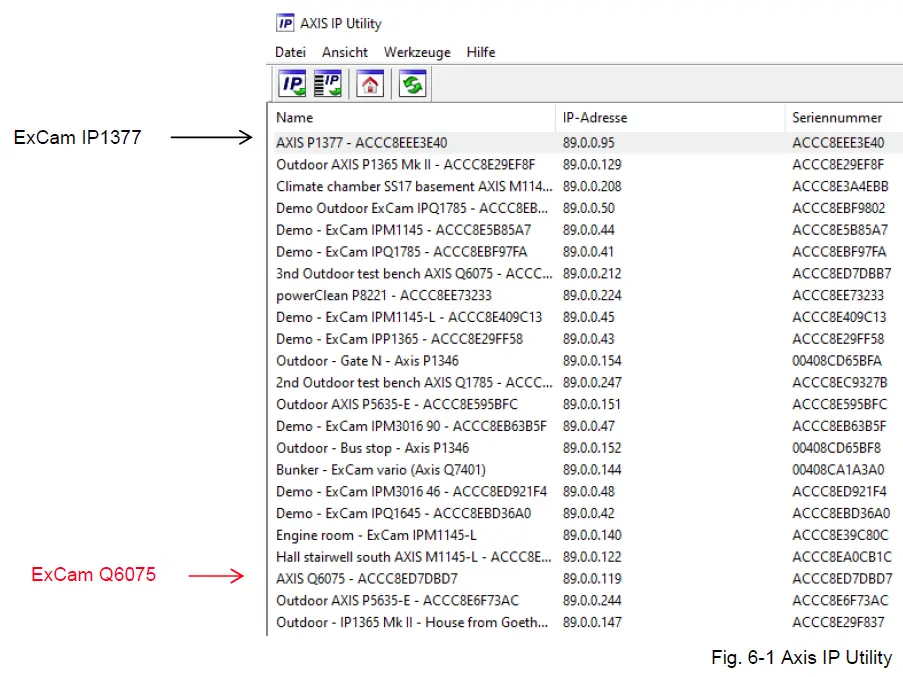Click the Assign IP address toolbar icon
Viewport: 903px width, 677px height.
[x=293, y=85]
